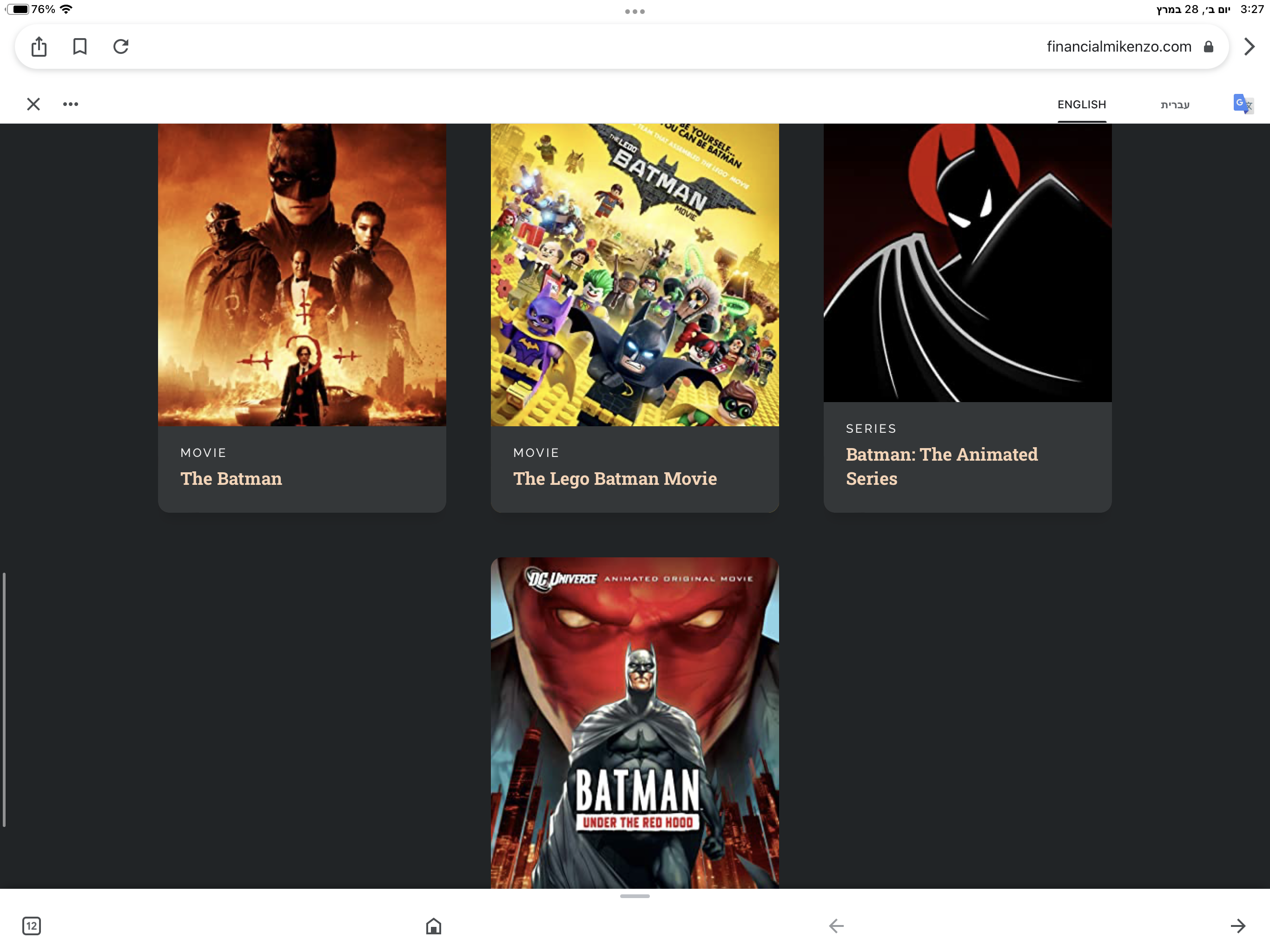The width and height of the screenshot is (1270, 952).
Task: Tap the lock icon next to the URL
Action: click(1209, 46)
